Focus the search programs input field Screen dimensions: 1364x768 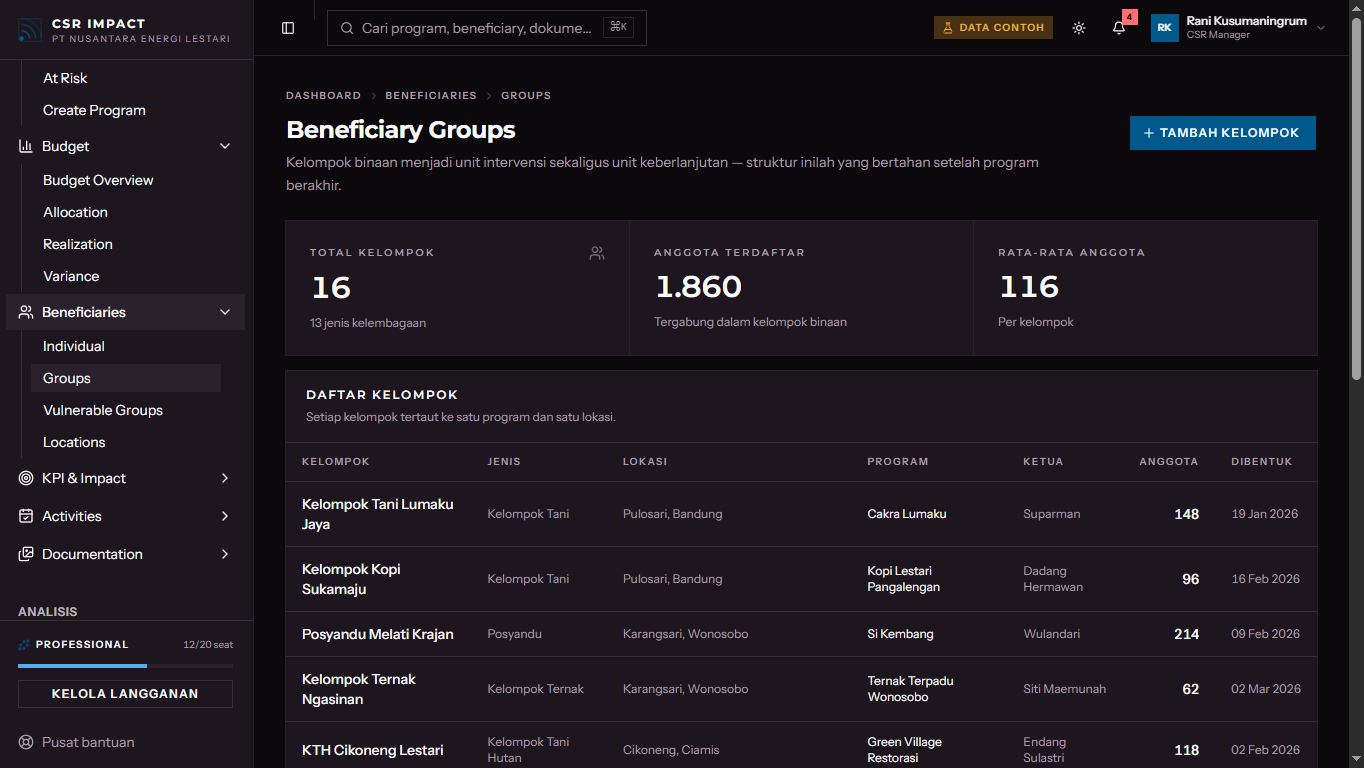point(487,28)
